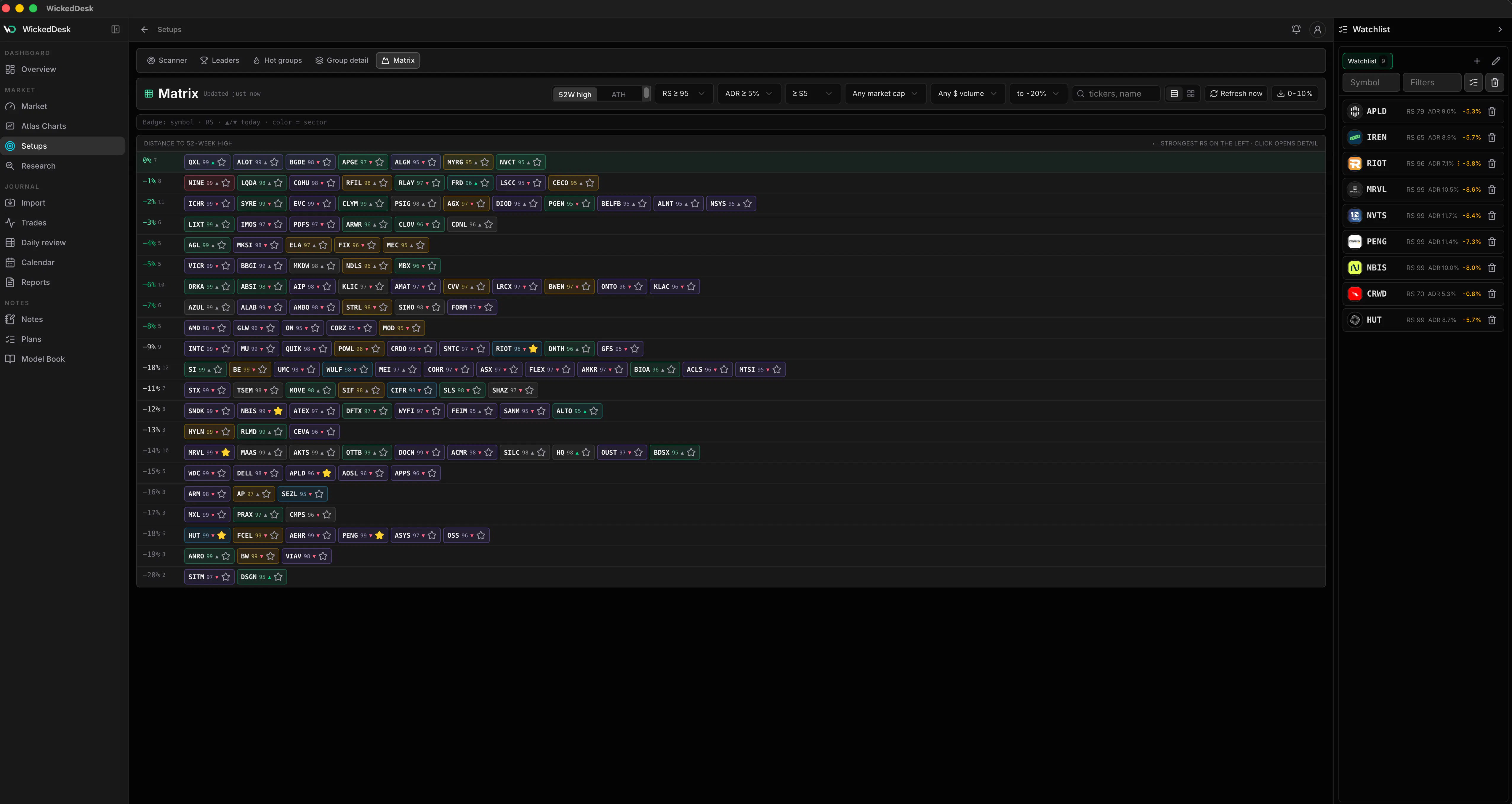Open the WDC badge in the -15% row

pos(207,474)
